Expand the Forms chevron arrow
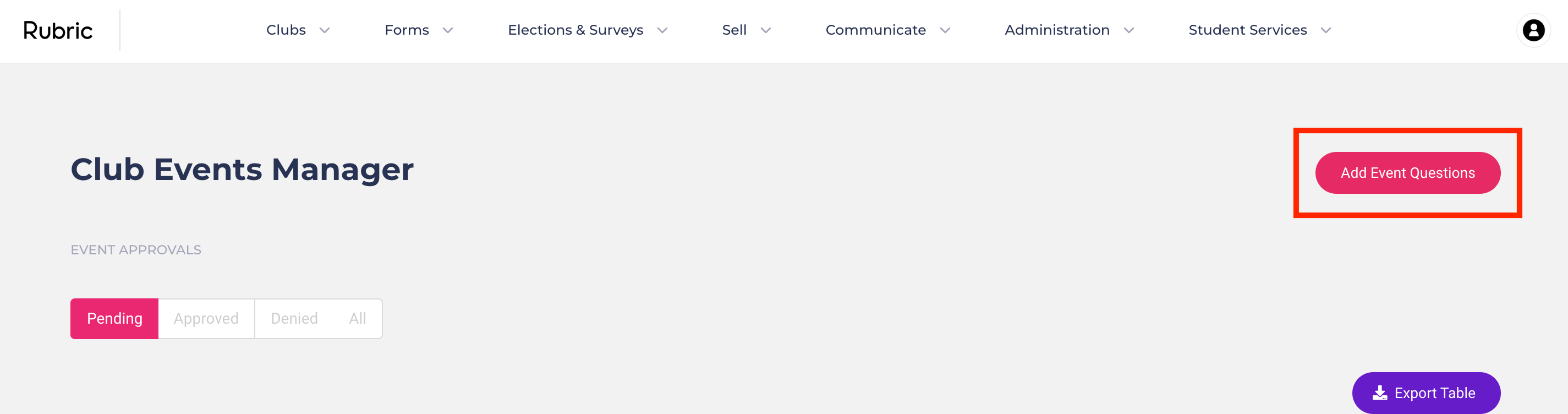 tap(447, 30)
